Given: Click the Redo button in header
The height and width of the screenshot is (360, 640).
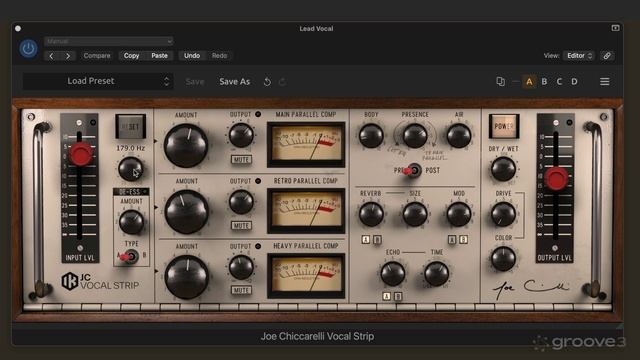Looking at the screenshot, I should pos(219,56).
